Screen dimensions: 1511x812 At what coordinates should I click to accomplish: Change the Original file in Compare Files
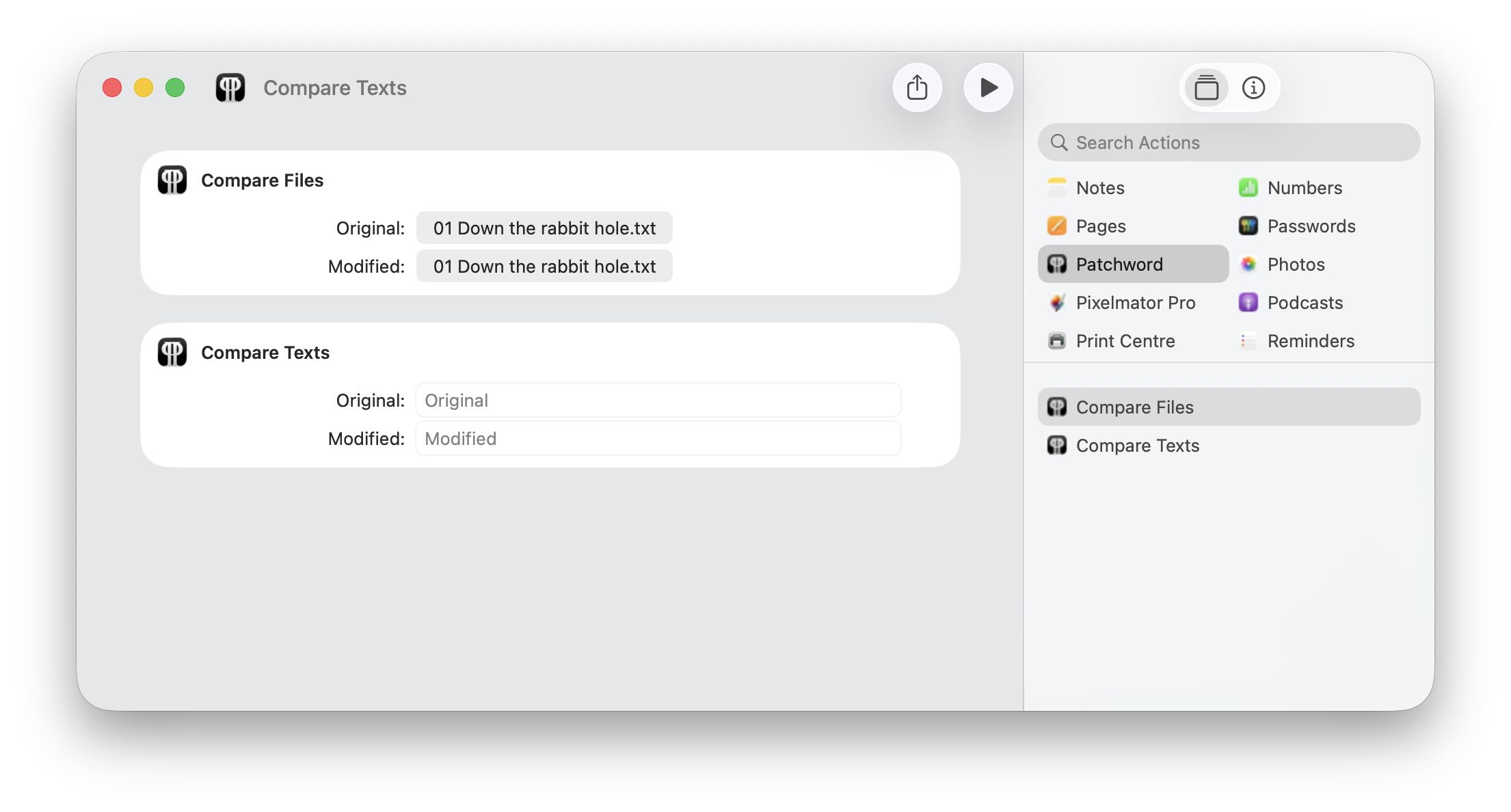[544, 228]
